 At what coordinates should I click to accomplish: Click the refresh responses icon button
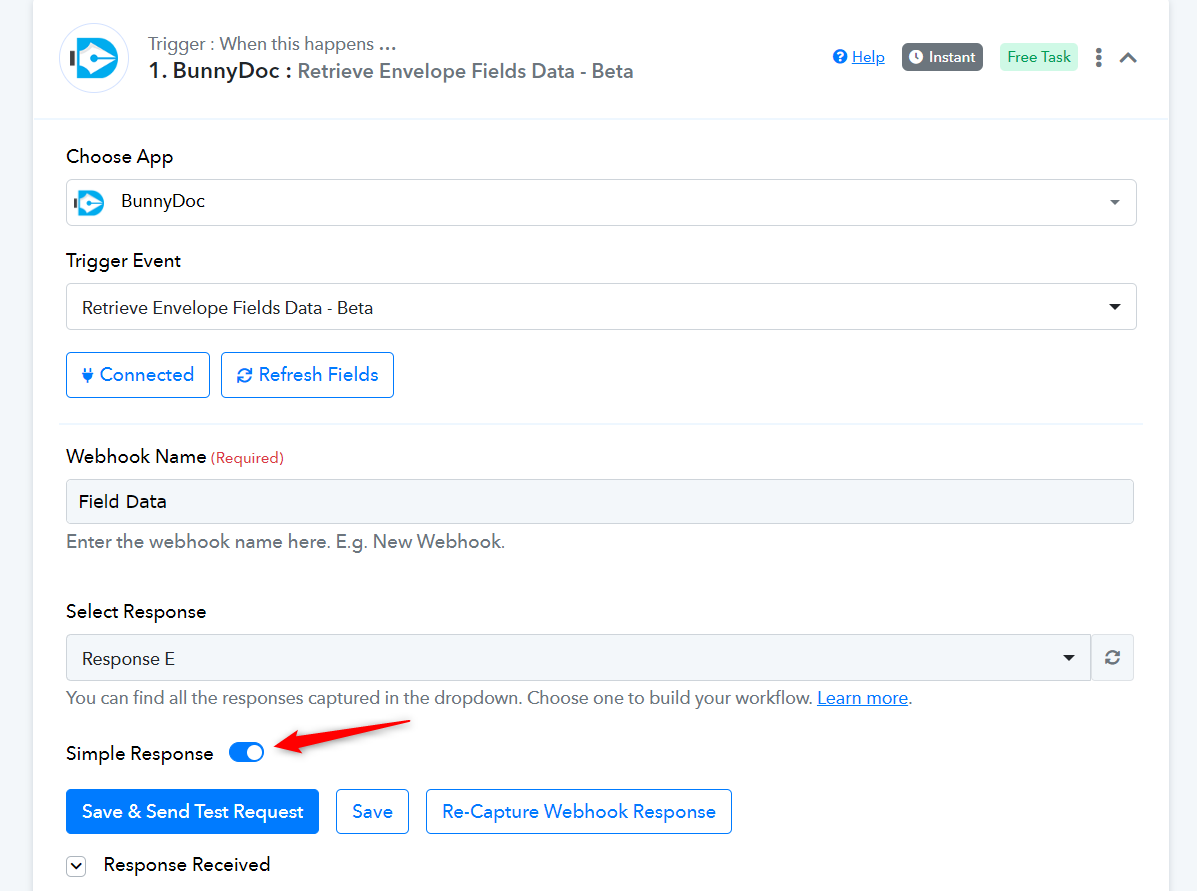[1112, 657]
